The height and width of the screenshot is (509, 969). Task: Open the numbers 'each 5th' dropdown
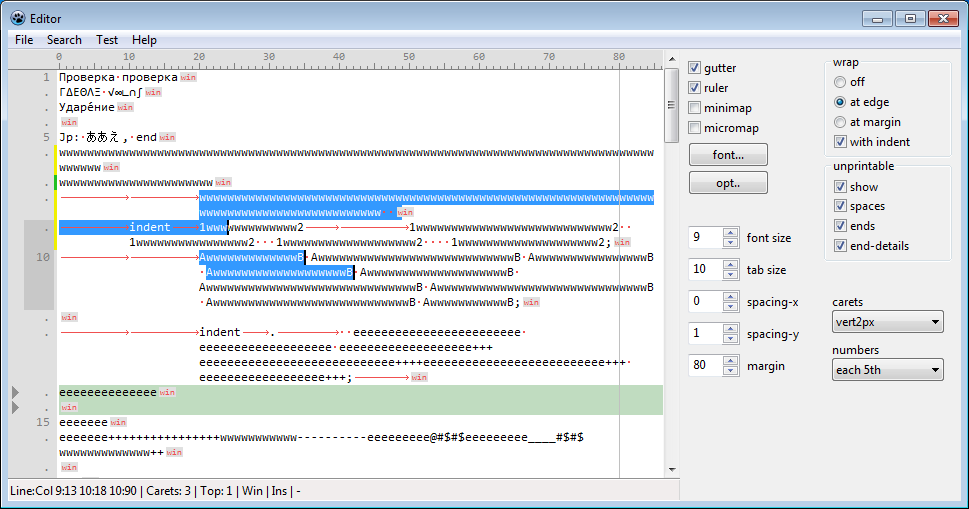(x=887, y=370)
